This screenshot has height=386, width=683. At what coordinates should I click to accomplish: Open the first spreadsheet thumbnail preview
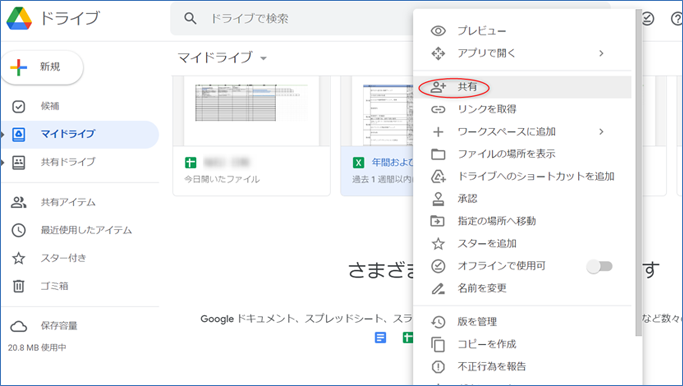pos(251,111)
